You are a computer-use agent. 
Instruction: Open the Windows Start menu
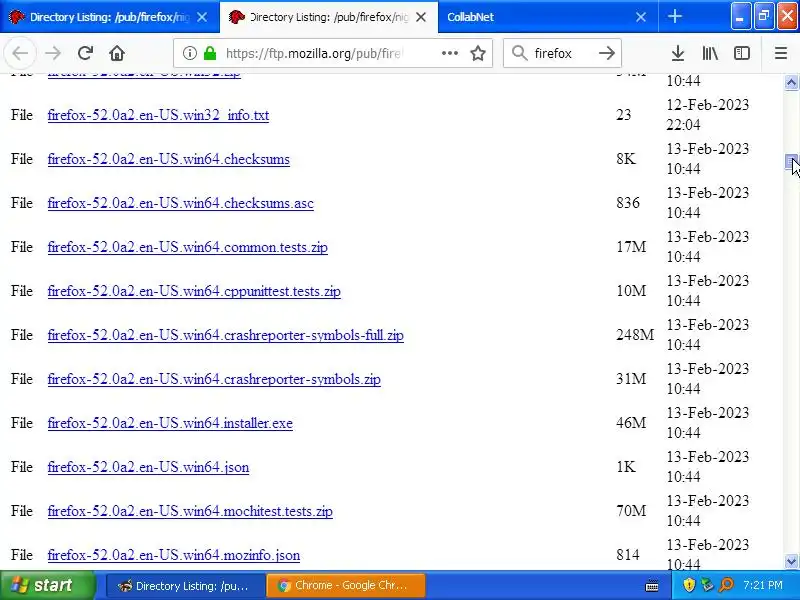click(x=48, y=585)
